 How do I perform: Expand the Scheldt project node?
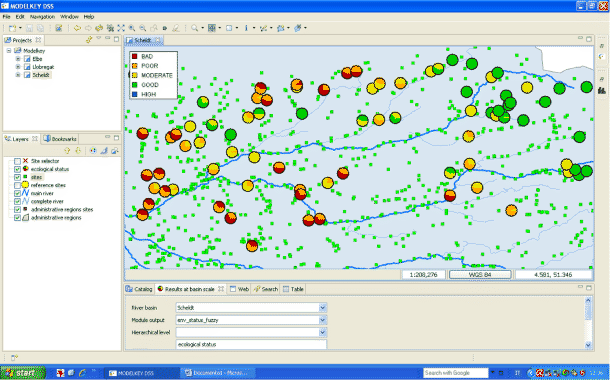pyautogui.click(x=18, y=75)
